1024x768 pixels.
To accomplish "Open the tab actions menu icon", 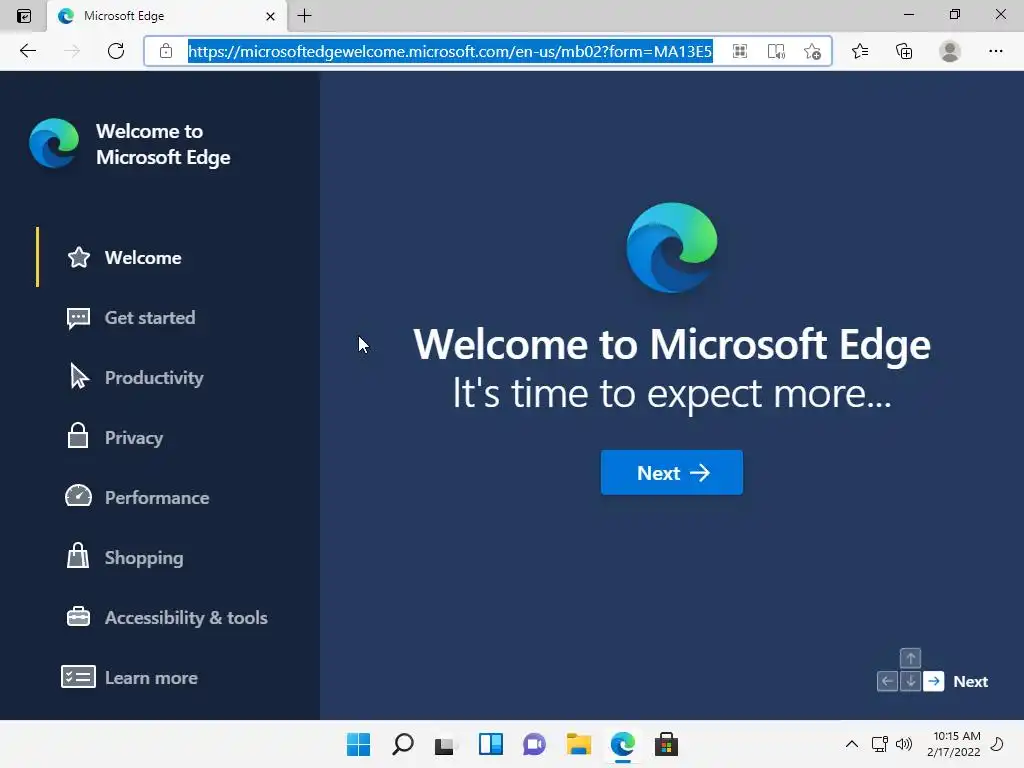I will pos(24,16).
